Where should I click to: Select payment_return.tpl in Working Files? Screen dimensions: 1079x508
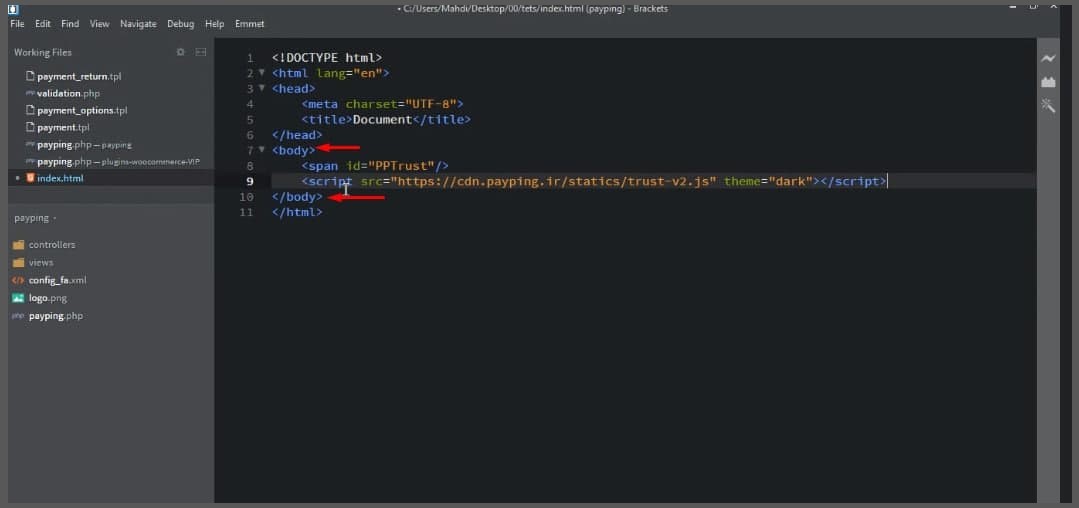[73, 76]
